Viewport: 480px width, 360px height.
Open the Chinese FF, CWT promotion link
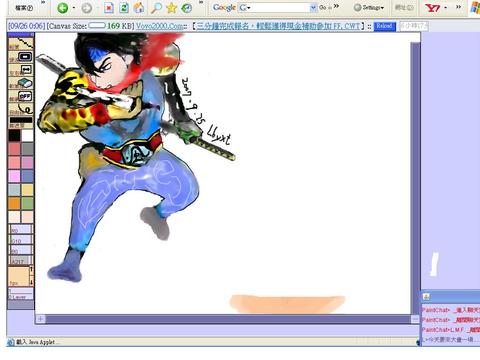pyautogui.click(x=279, y=26)
